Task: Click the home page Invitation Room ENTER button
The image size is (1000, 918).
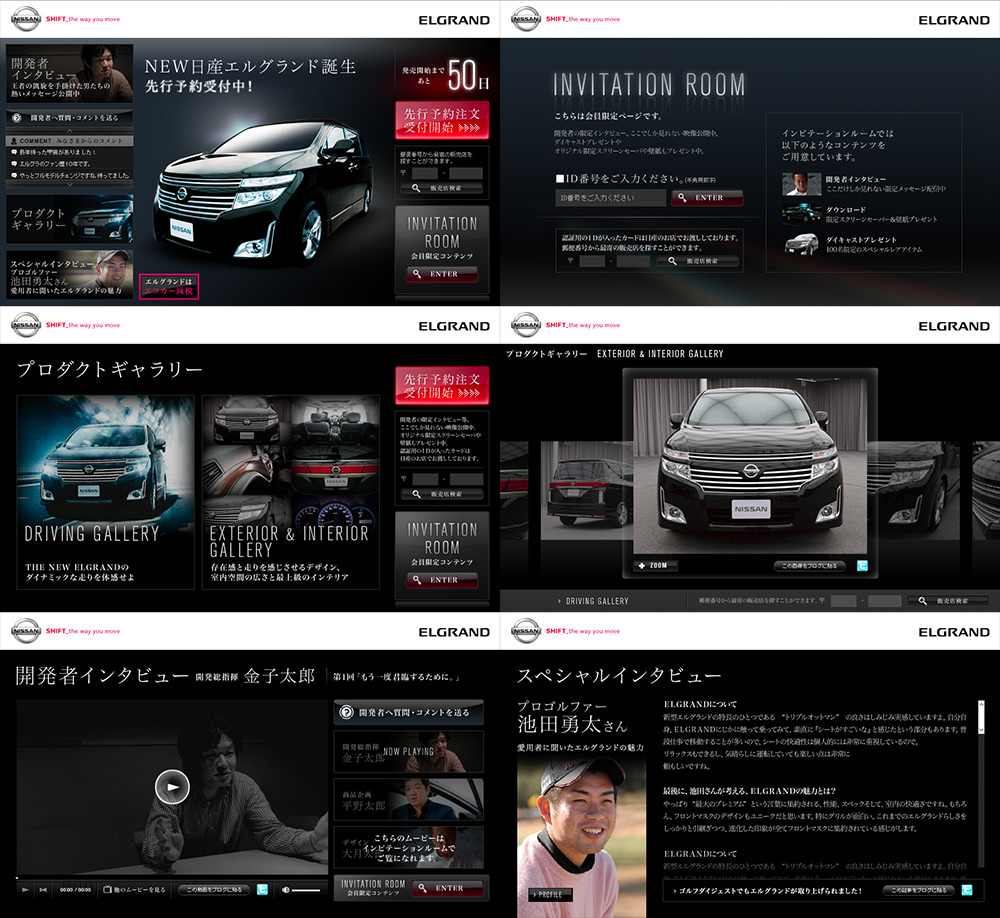Action: tap(442, 274)
